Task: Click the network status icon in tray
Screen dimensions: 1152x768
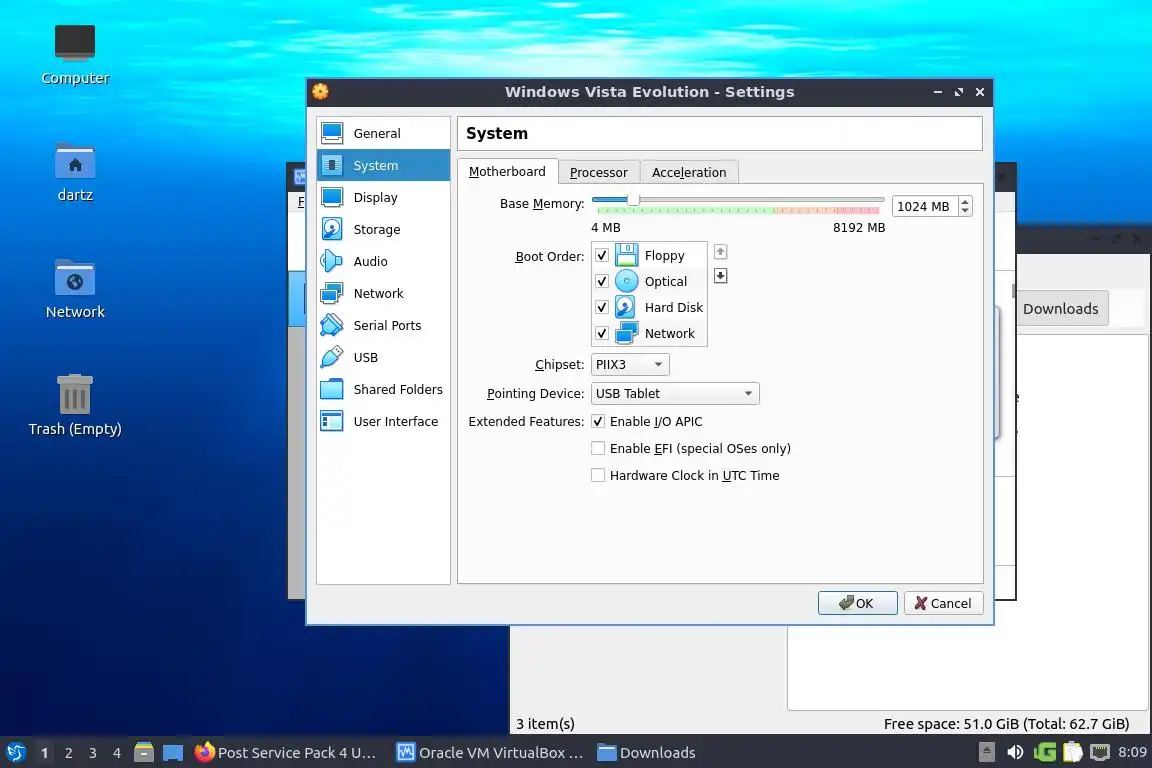Action: (x=1100, y=752)
